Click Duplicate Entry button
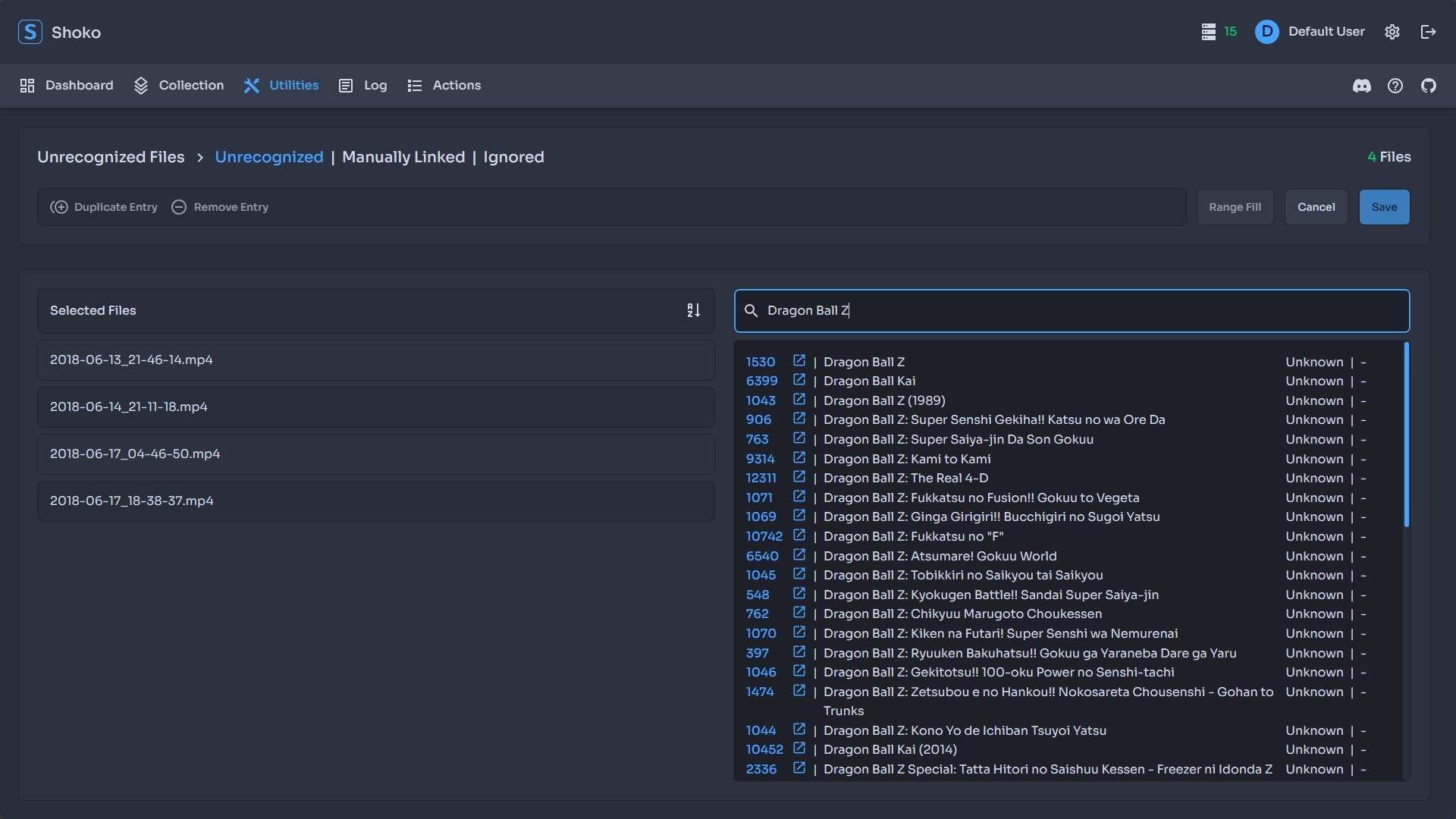The height and width of the screenshot is (819, 1456). point(104,207)
